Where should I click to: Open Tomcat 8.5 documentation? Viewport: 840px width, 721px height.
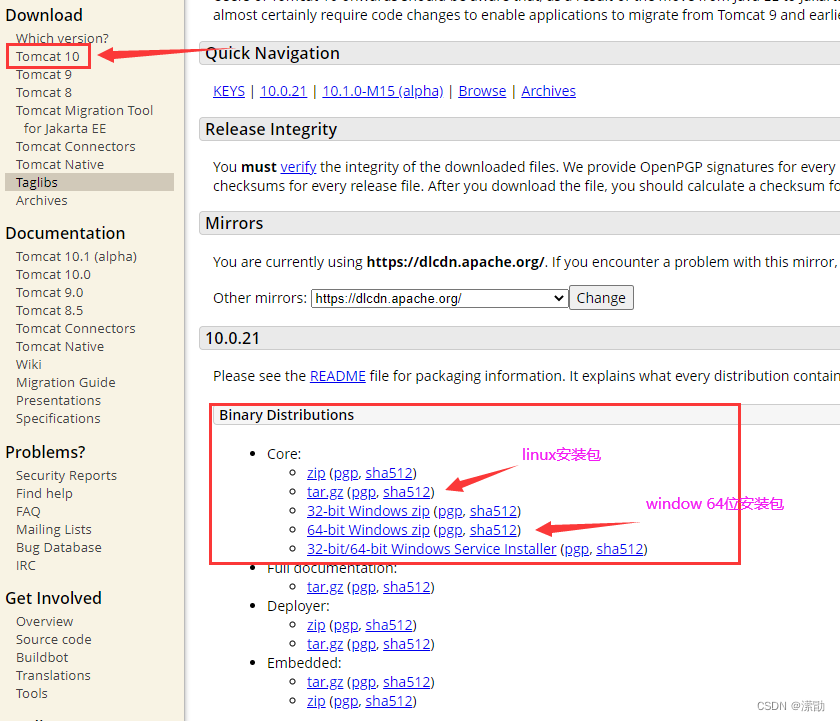coord(50,311)
